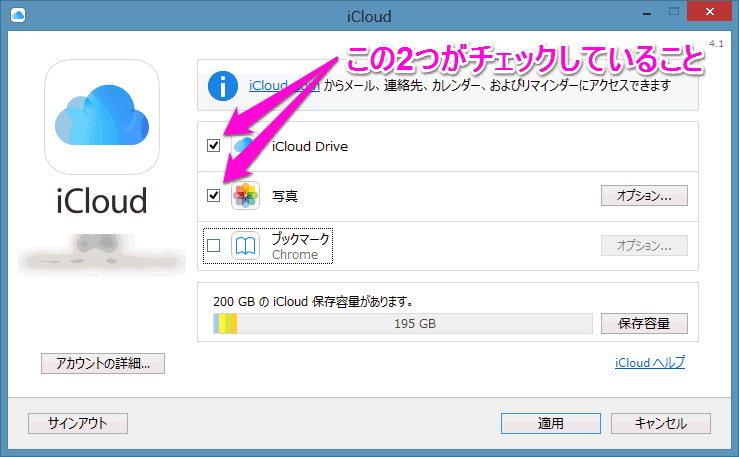This screenshot has height=457, width=739.
Task: Click the サインアウト button
Action: coord(78,423)
